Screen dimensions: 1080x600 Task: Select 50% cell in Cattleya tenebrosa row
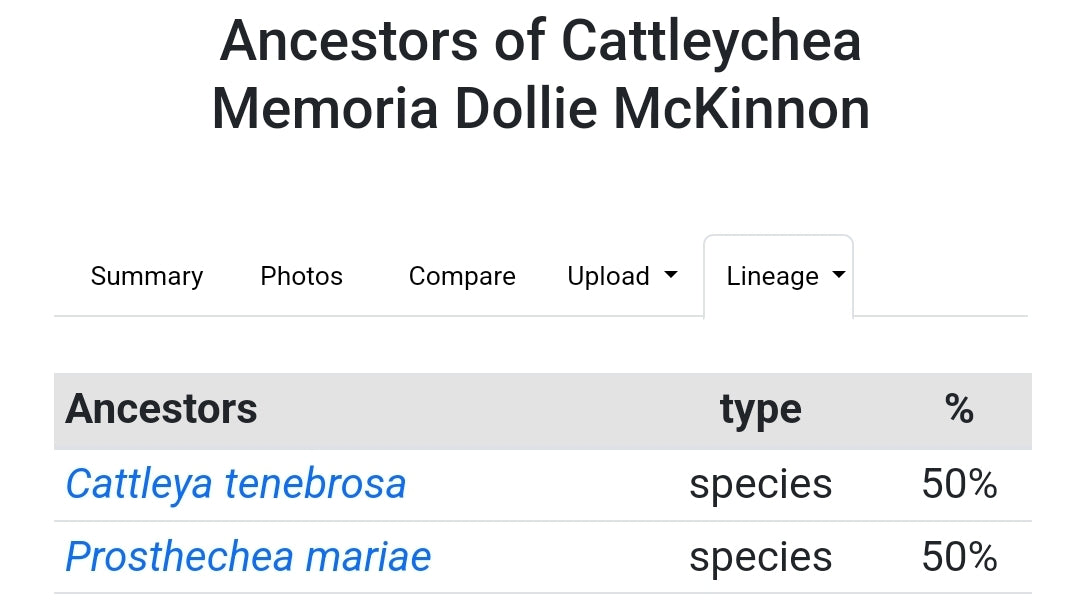click(x=959, y=484)
